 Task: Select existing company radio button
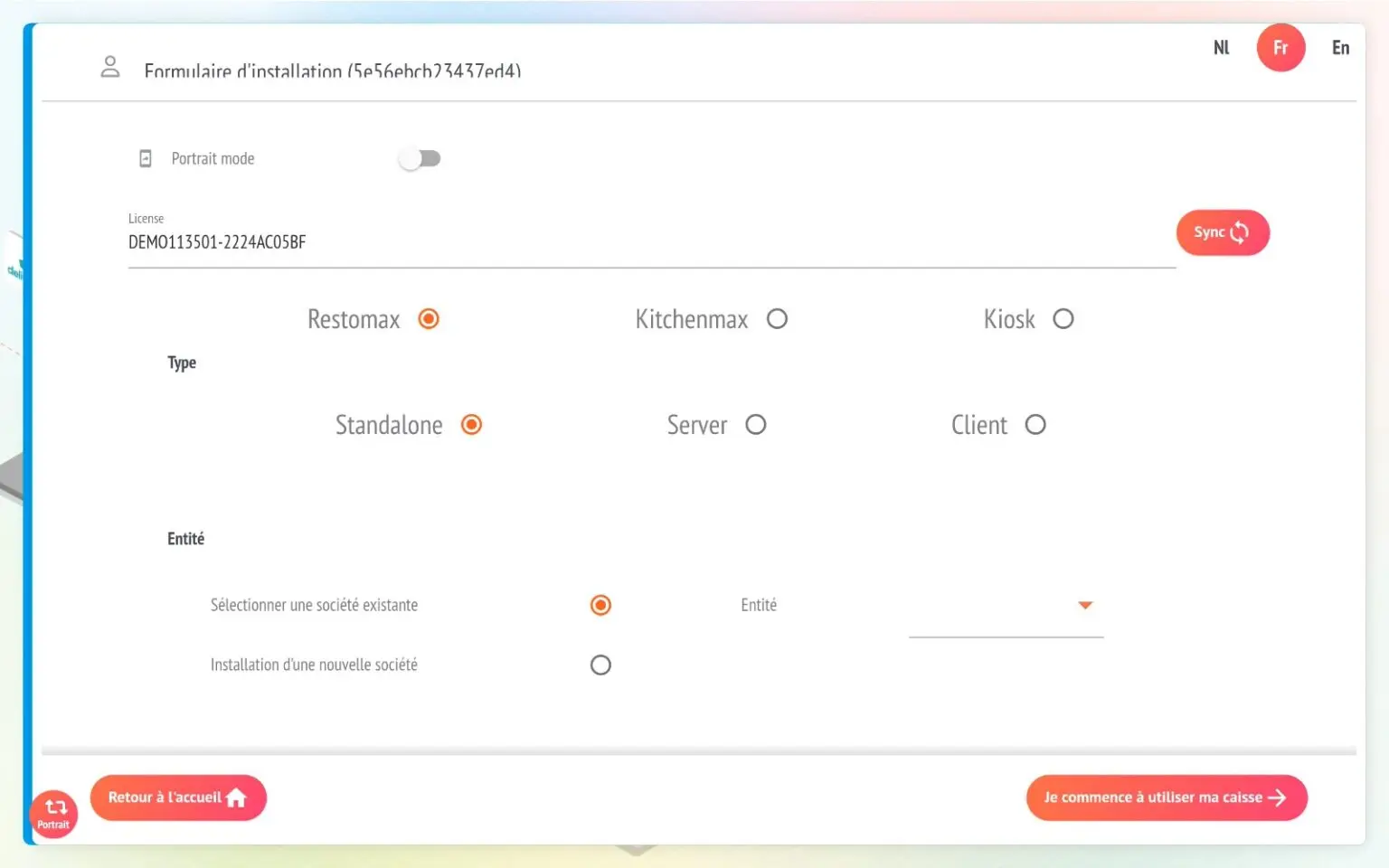[600, 605]
